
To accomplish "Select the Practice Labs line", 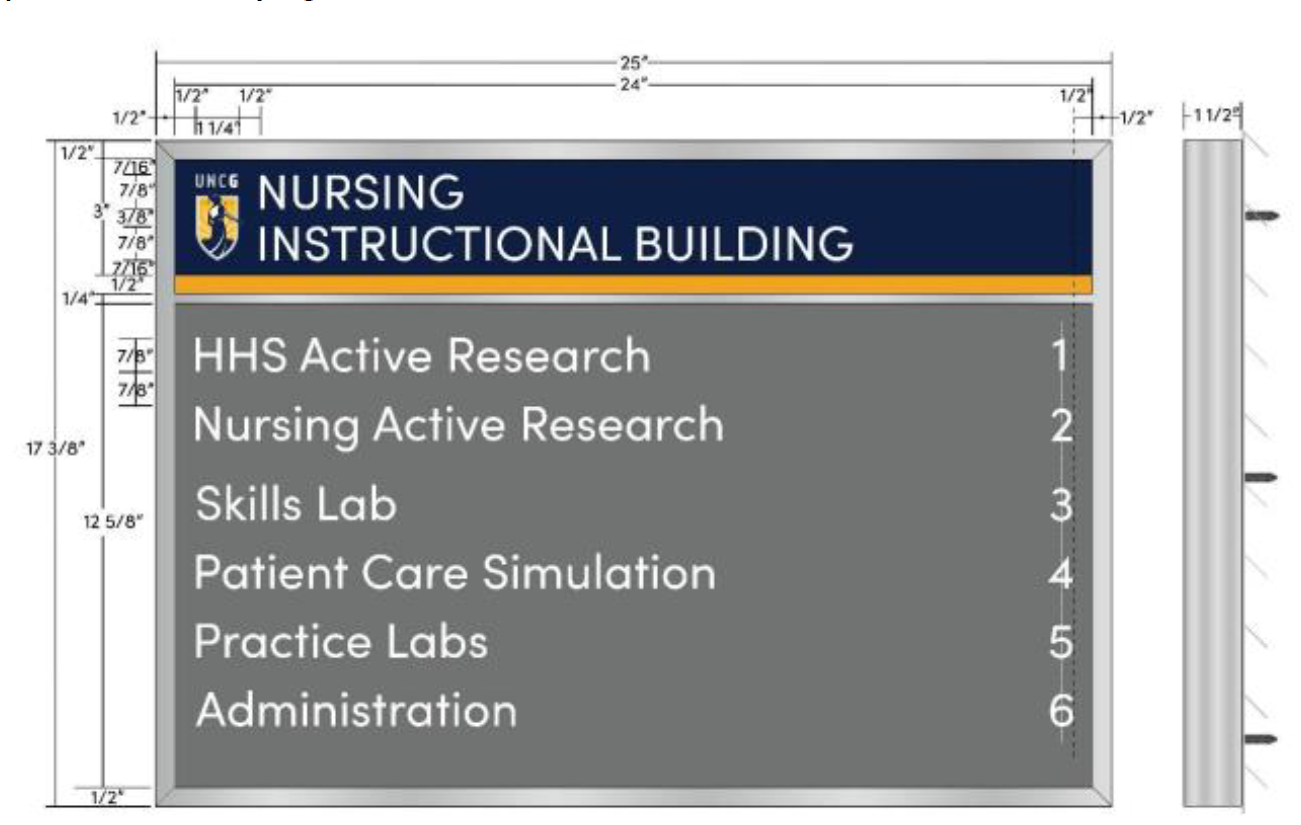I will [341, 641].
